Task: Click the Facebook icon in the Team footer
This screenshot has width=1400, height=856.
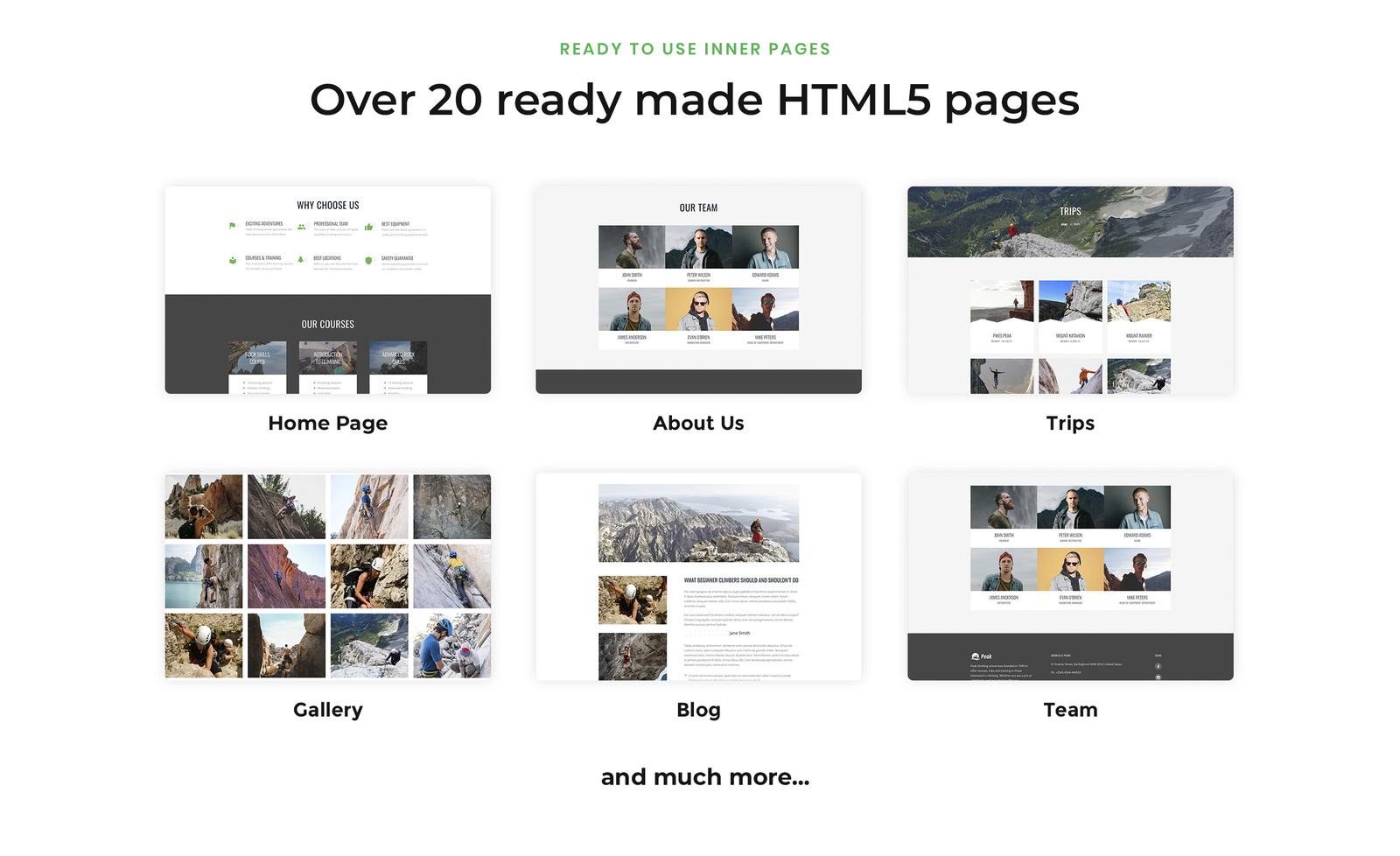Action: tap(1158, 665)
